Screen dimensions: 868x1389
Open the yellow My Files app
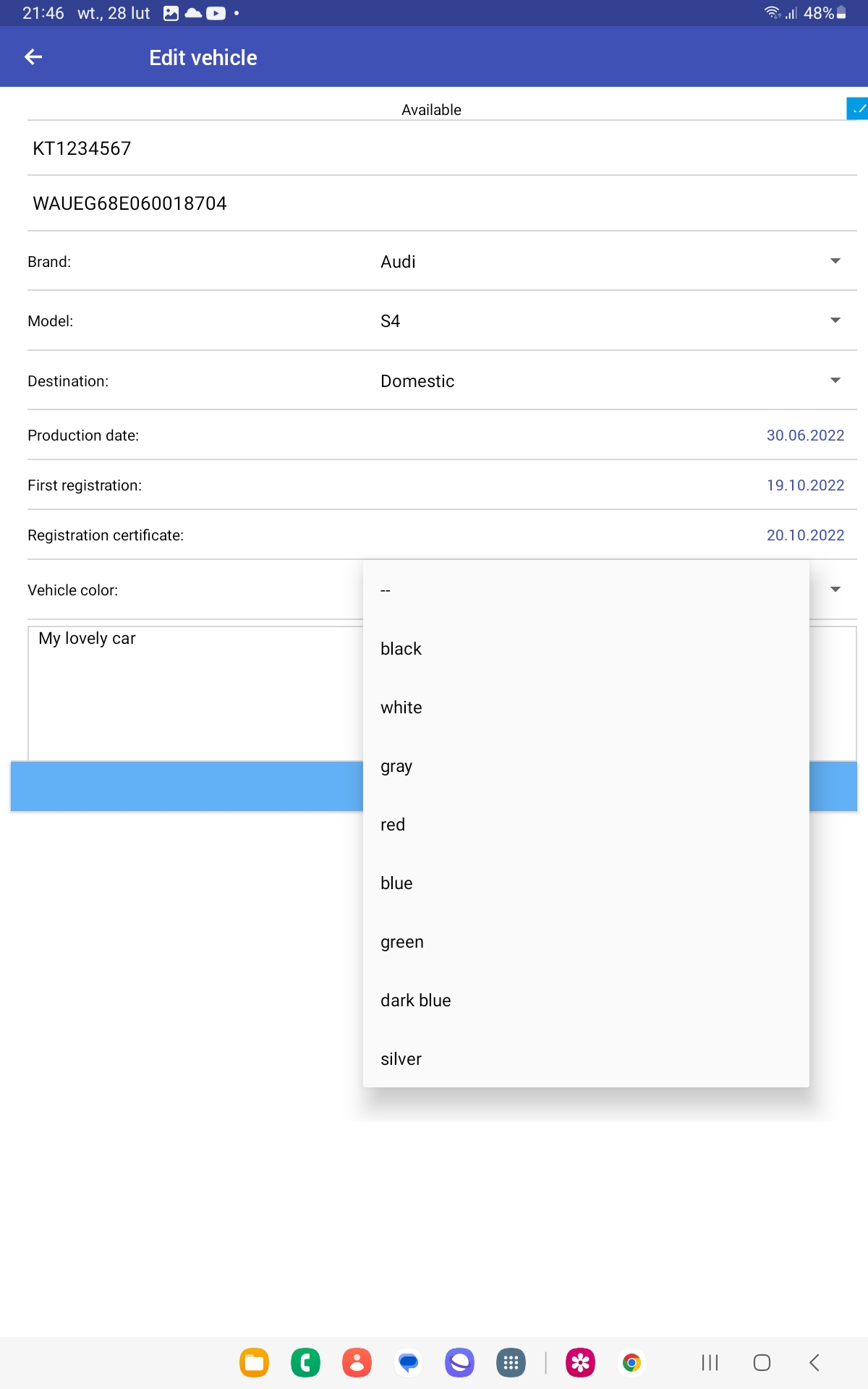point(254,1363)
